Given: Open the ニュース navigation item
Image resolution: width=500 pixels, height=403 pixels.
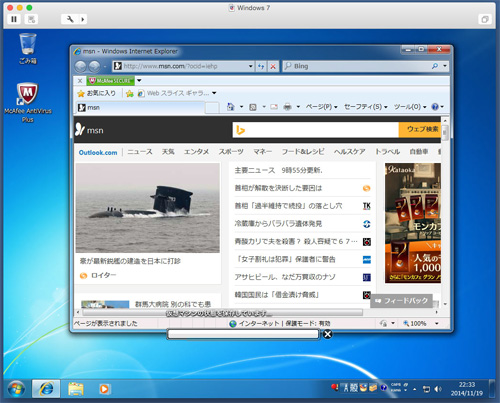Looking at the screenshot, I should tap(140, 152).
